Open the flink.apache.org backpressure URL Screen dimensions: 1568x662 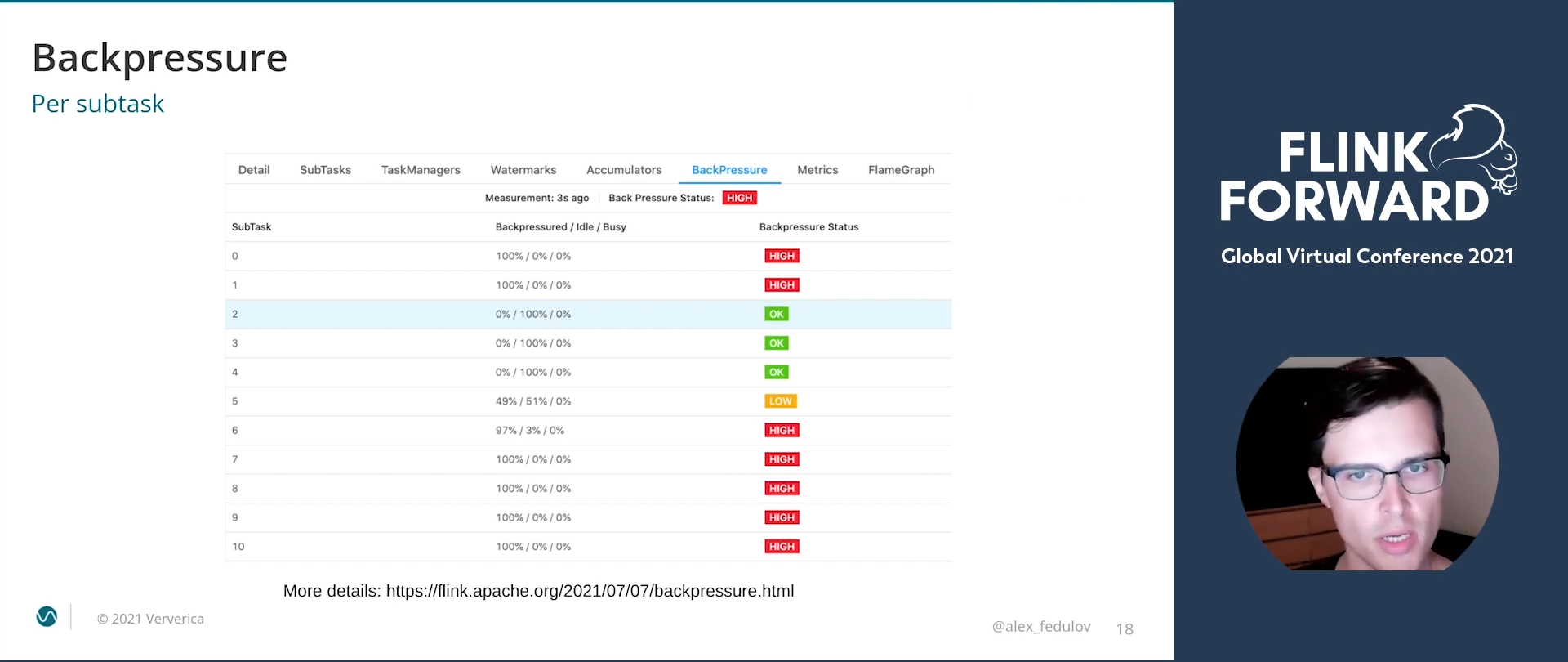[590, 591]
